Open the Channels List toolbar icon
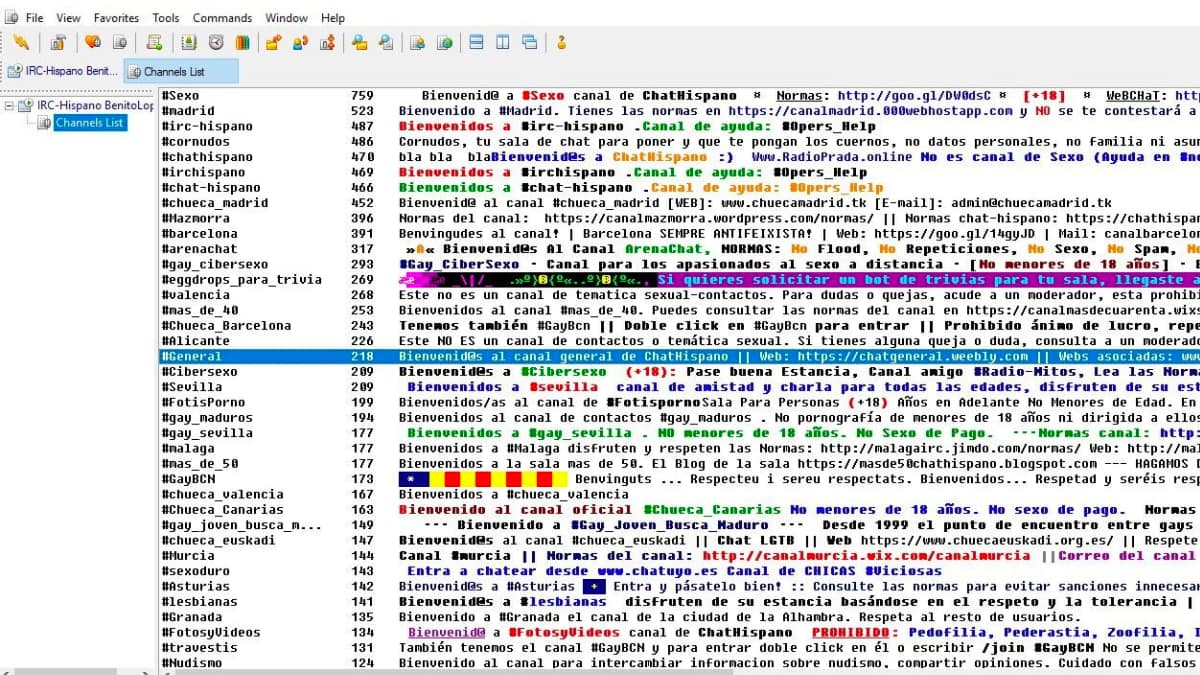This screenshot has width=1200, height=675. point(119,43)
